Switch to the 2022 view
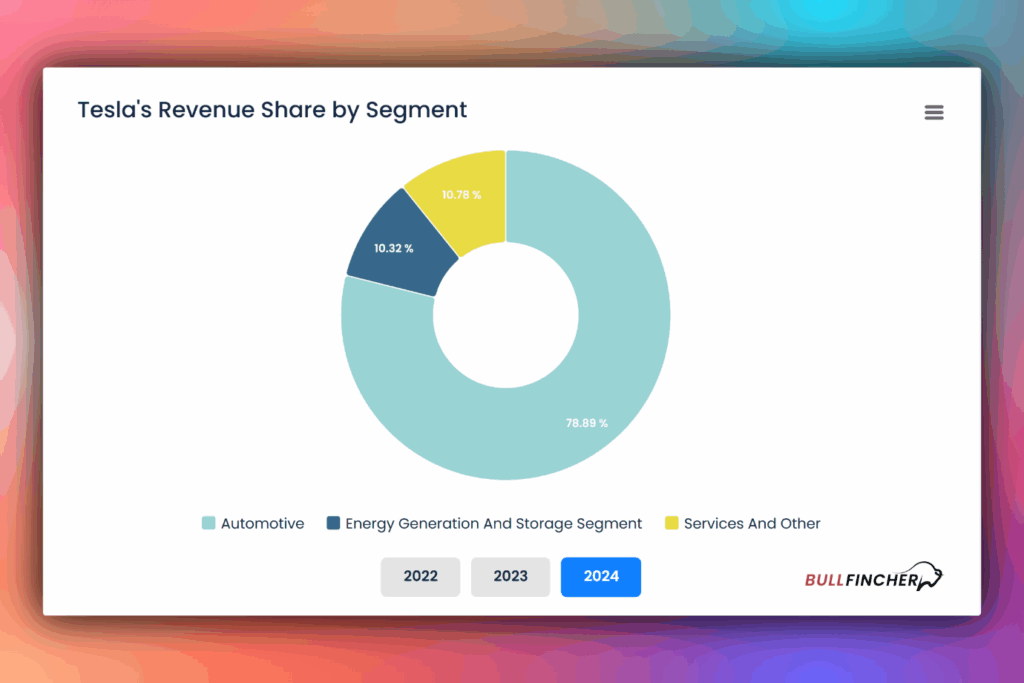The height and width of the screenshot is (683, 1024). [420, 577]
